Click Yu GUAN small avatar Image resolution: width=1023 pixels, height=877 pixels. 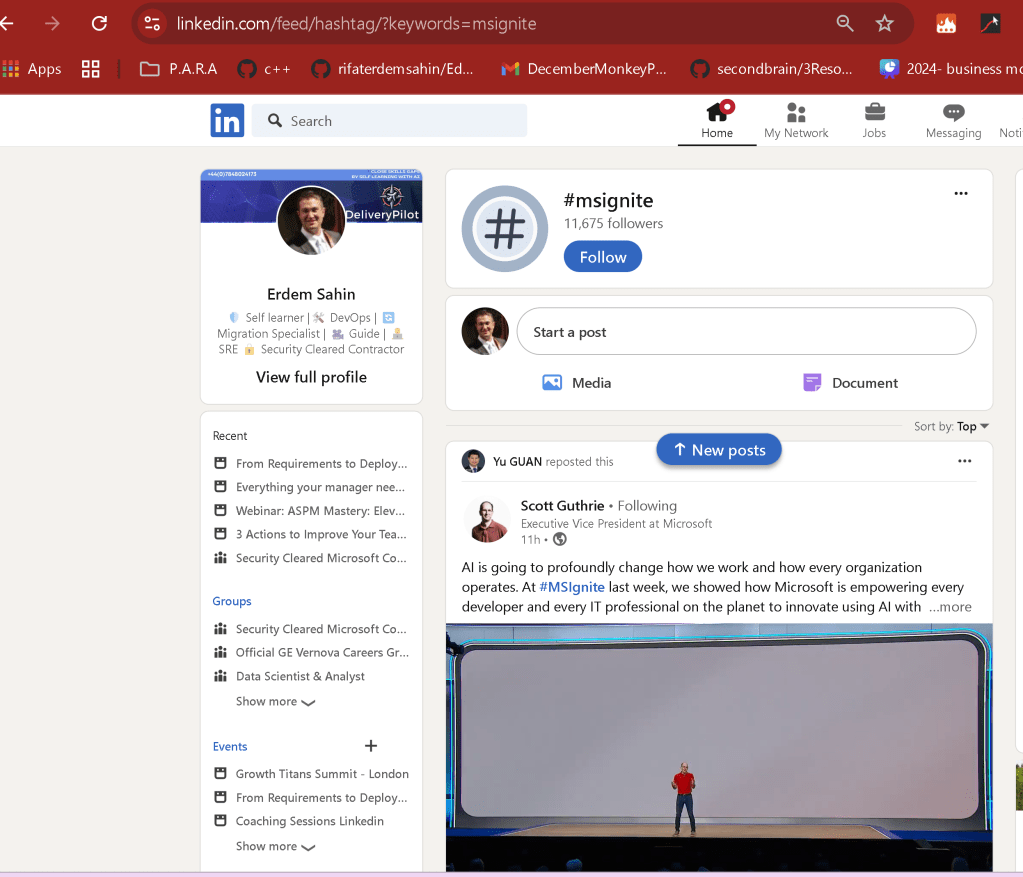[x=473, y=461]
